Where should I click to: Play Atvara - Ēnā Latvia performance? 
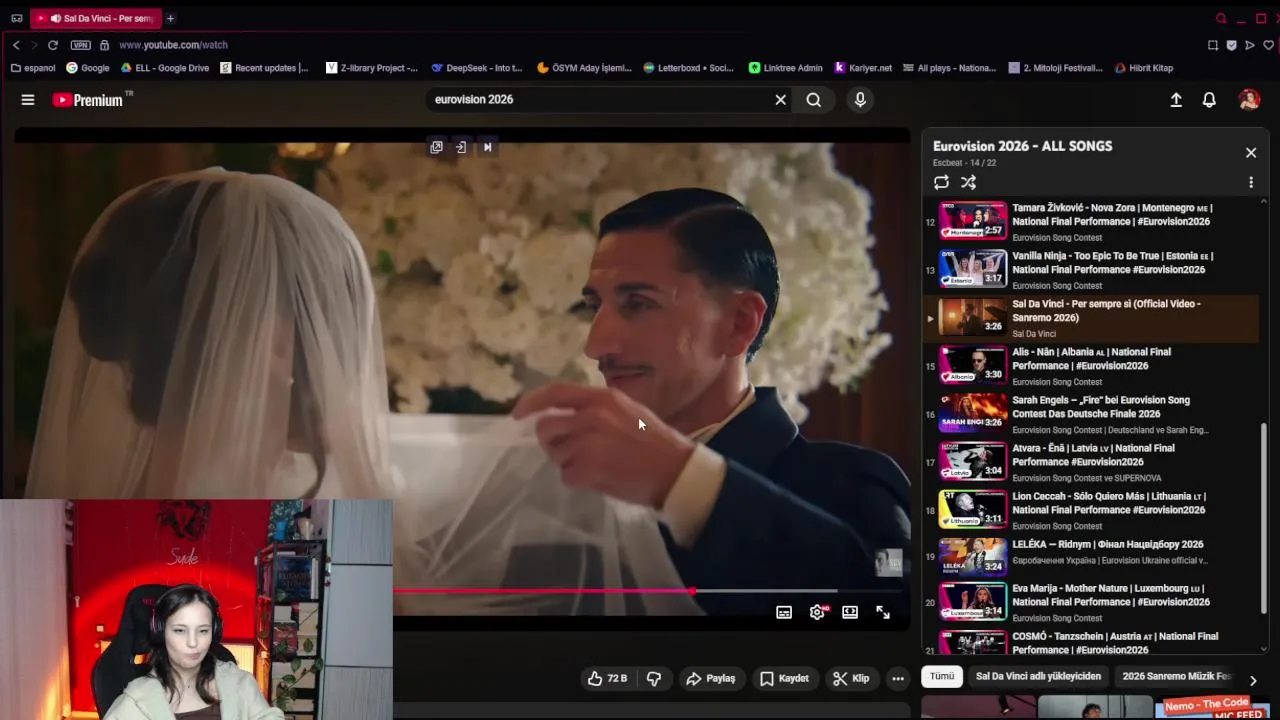point(1092,462)
